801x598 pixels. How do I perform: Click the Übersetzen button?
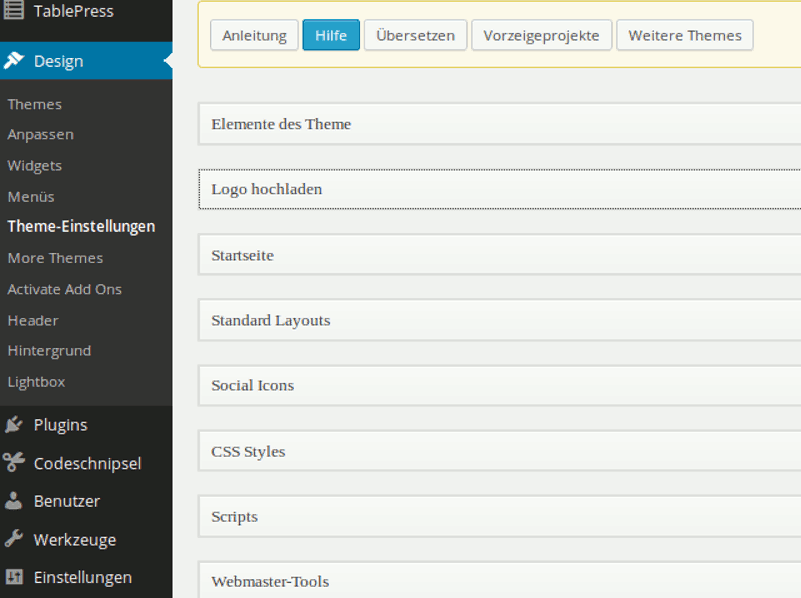[415, 35]
